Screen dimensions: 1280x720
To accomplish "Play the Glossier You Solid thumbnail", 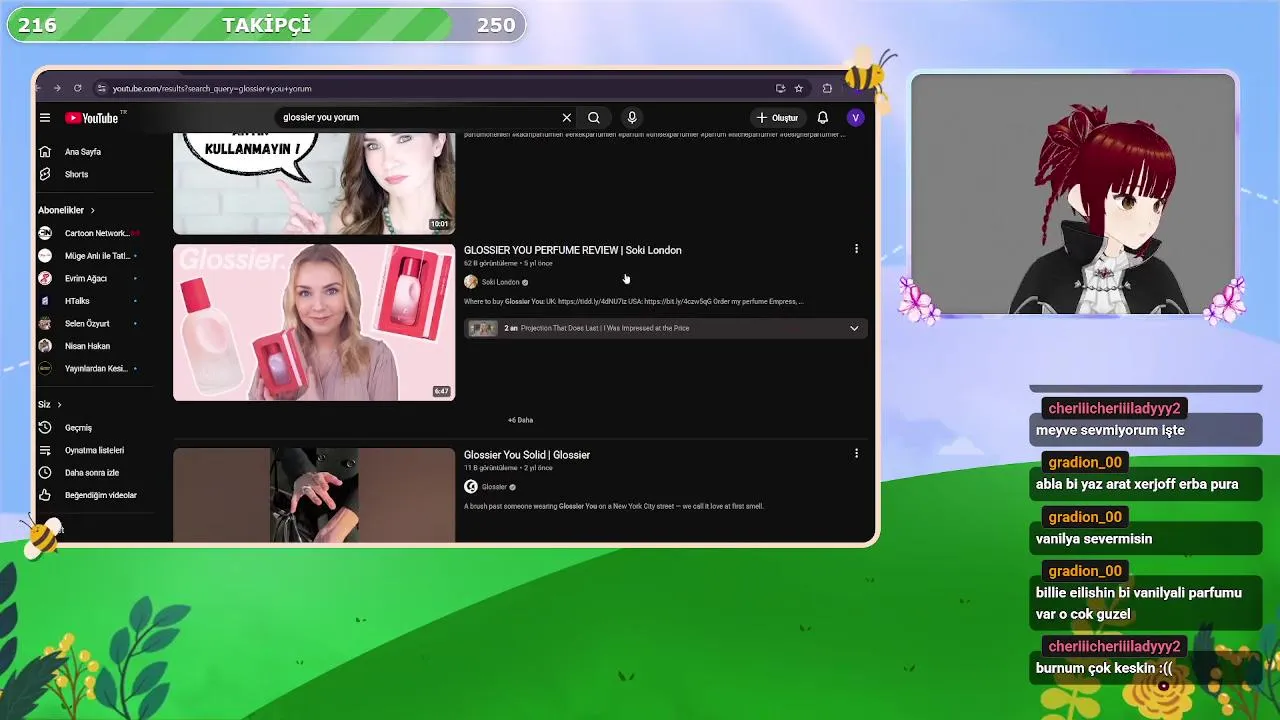I will click(314, 495).
